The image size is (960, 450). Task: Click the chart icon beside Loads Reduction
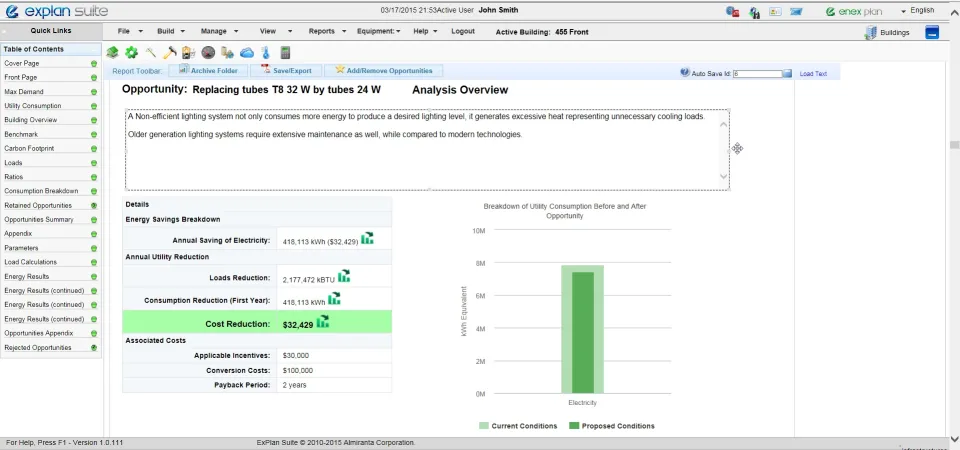344,276
